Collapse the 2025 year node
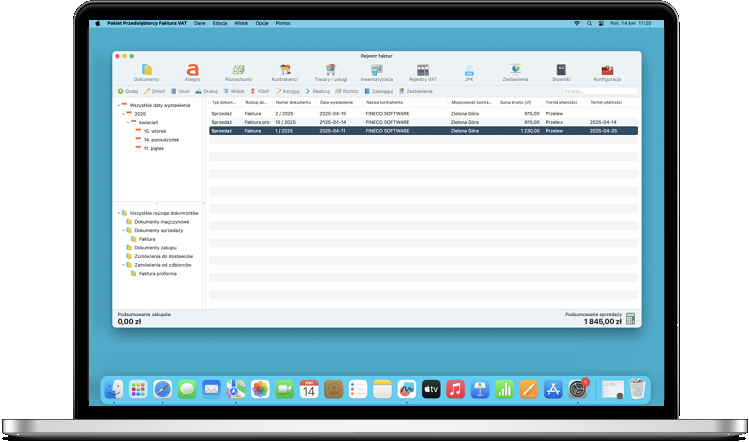The height and width of the screenshot is (442, 749). coord(124,114)
